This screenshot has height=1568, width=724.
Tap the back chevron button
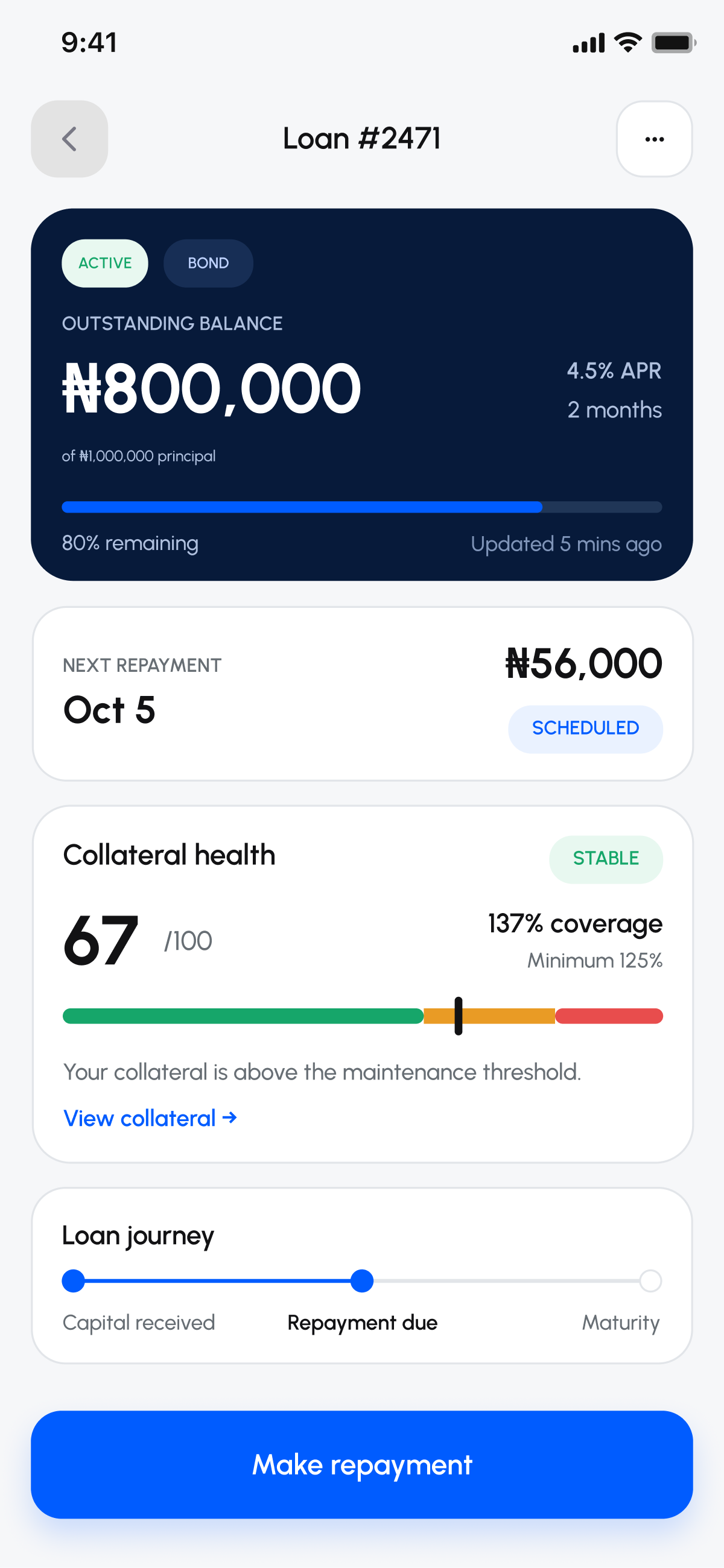69,139
